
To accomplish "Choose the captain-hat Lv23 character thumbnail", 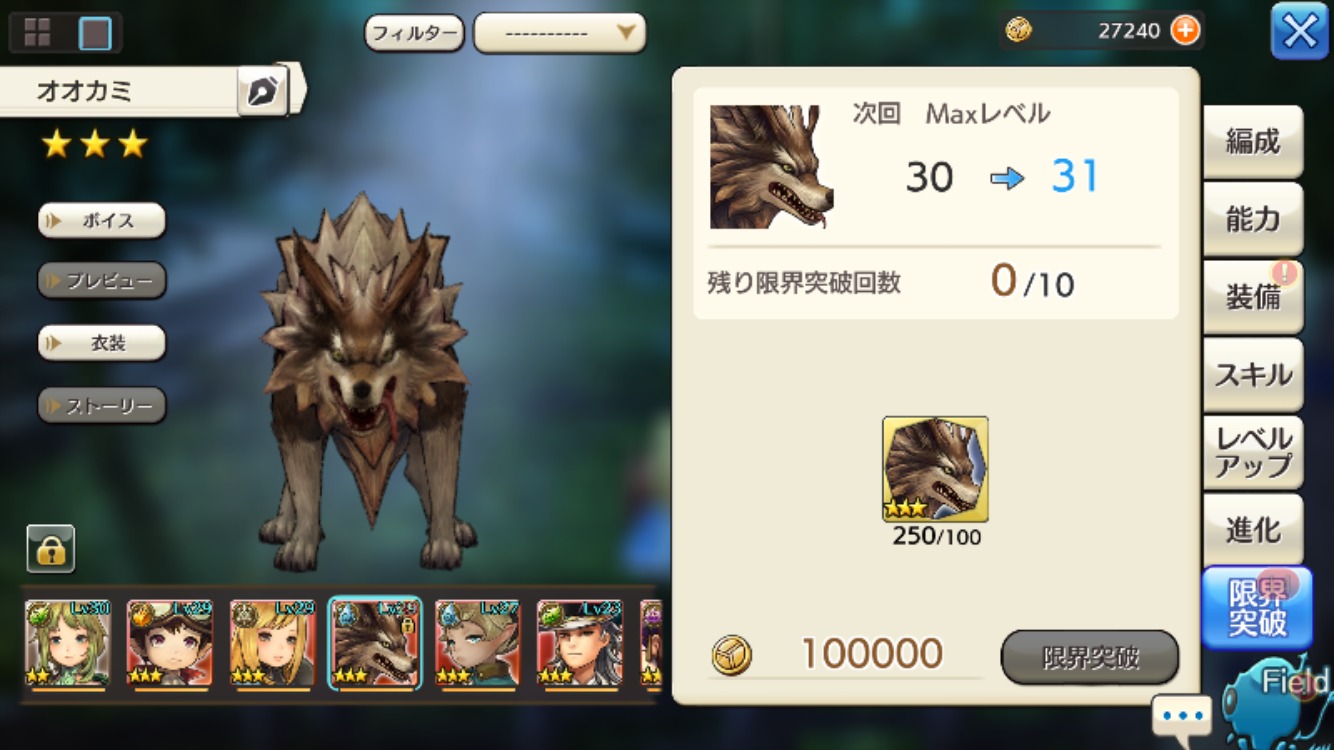I will coord(579,644).
